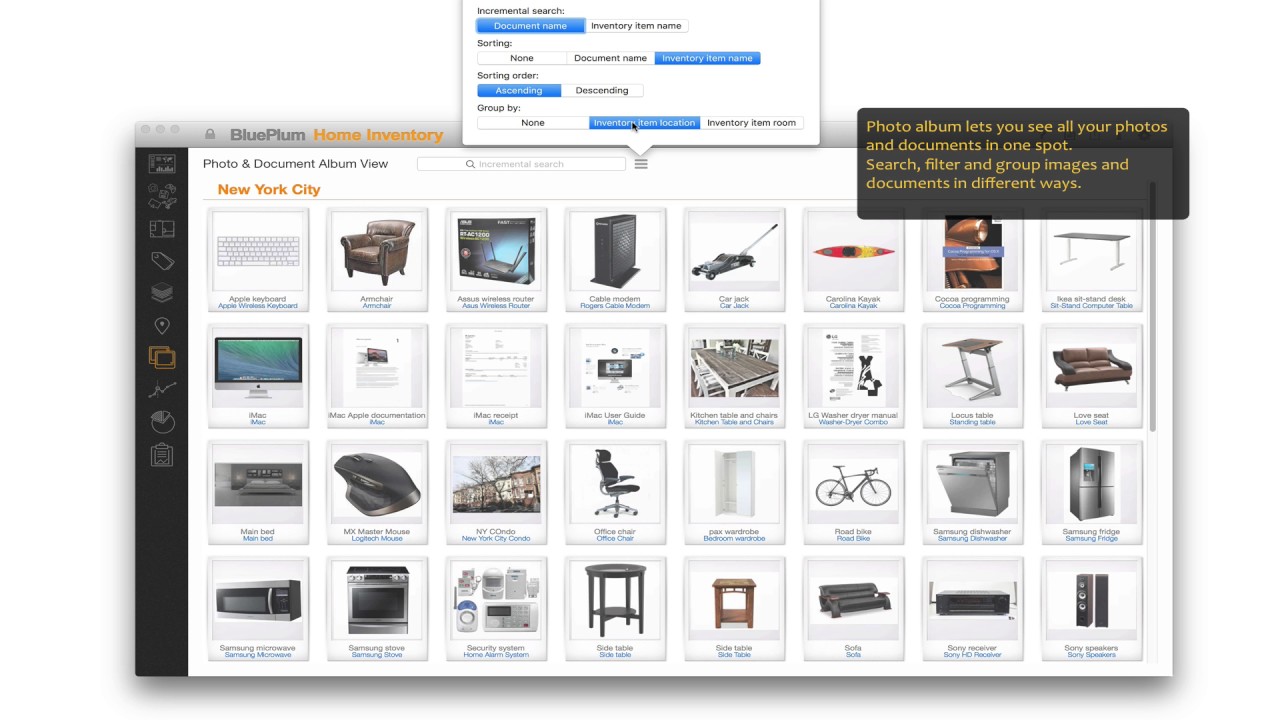Set incremental search to Document name
This screenshot has height=720, width=1280.
coord(530,26)
